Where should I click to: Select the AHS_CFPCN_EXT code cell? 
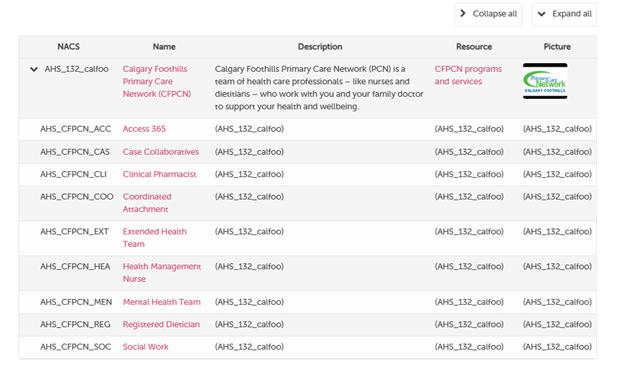coord(74,232)
